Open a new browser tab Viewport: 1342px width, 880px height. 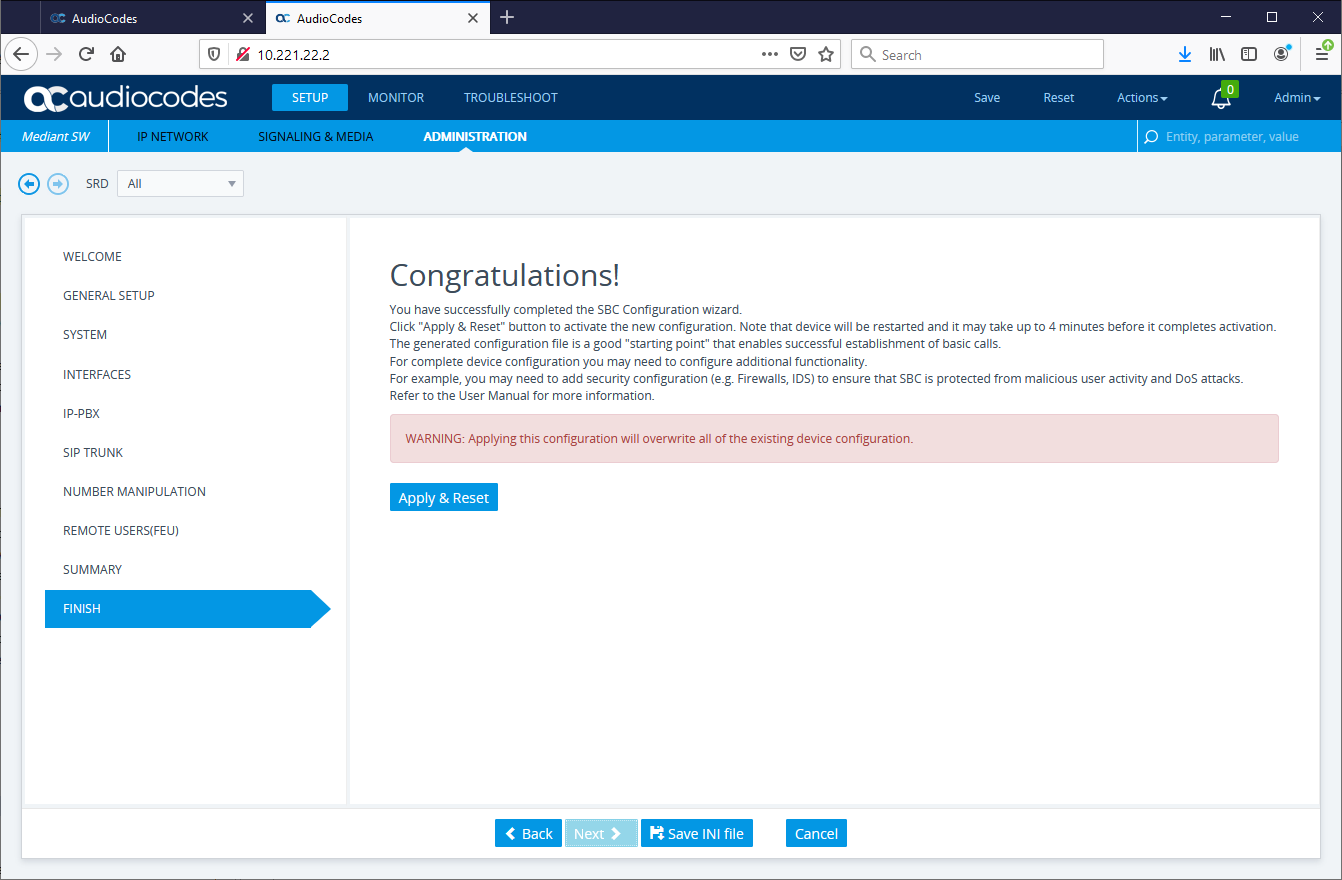click(x=507, y=17)
